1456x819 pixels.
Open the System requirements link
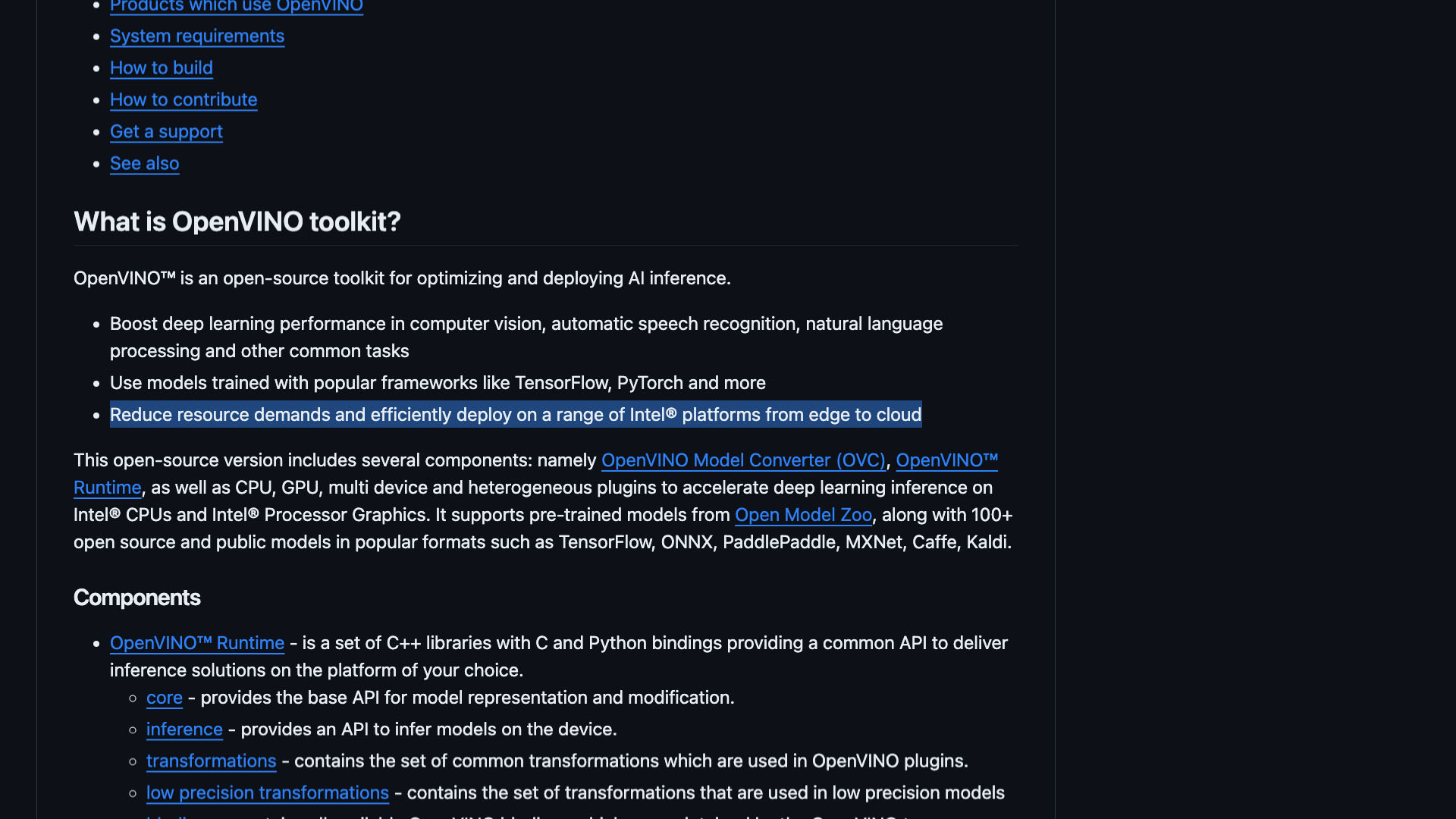click(x=197, y=36)
